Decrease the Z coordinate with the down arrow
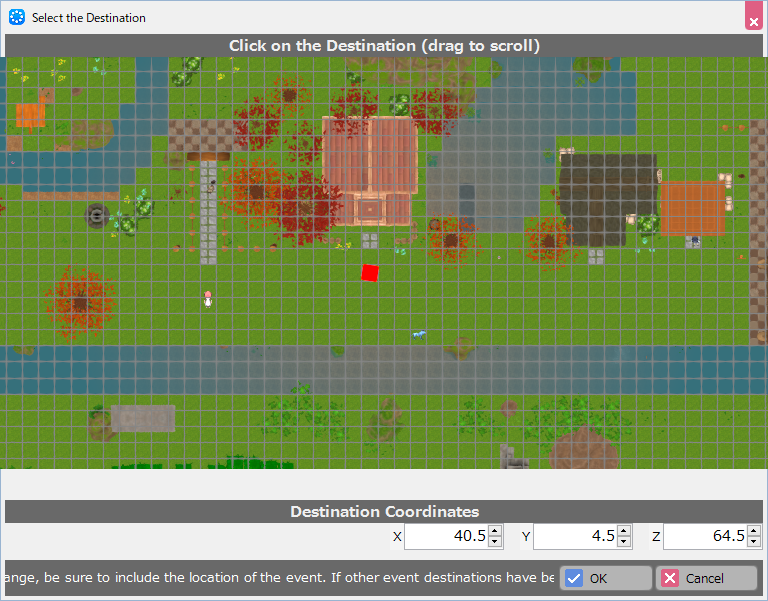Viewport: 768px width, 601px height. [754, 542]
